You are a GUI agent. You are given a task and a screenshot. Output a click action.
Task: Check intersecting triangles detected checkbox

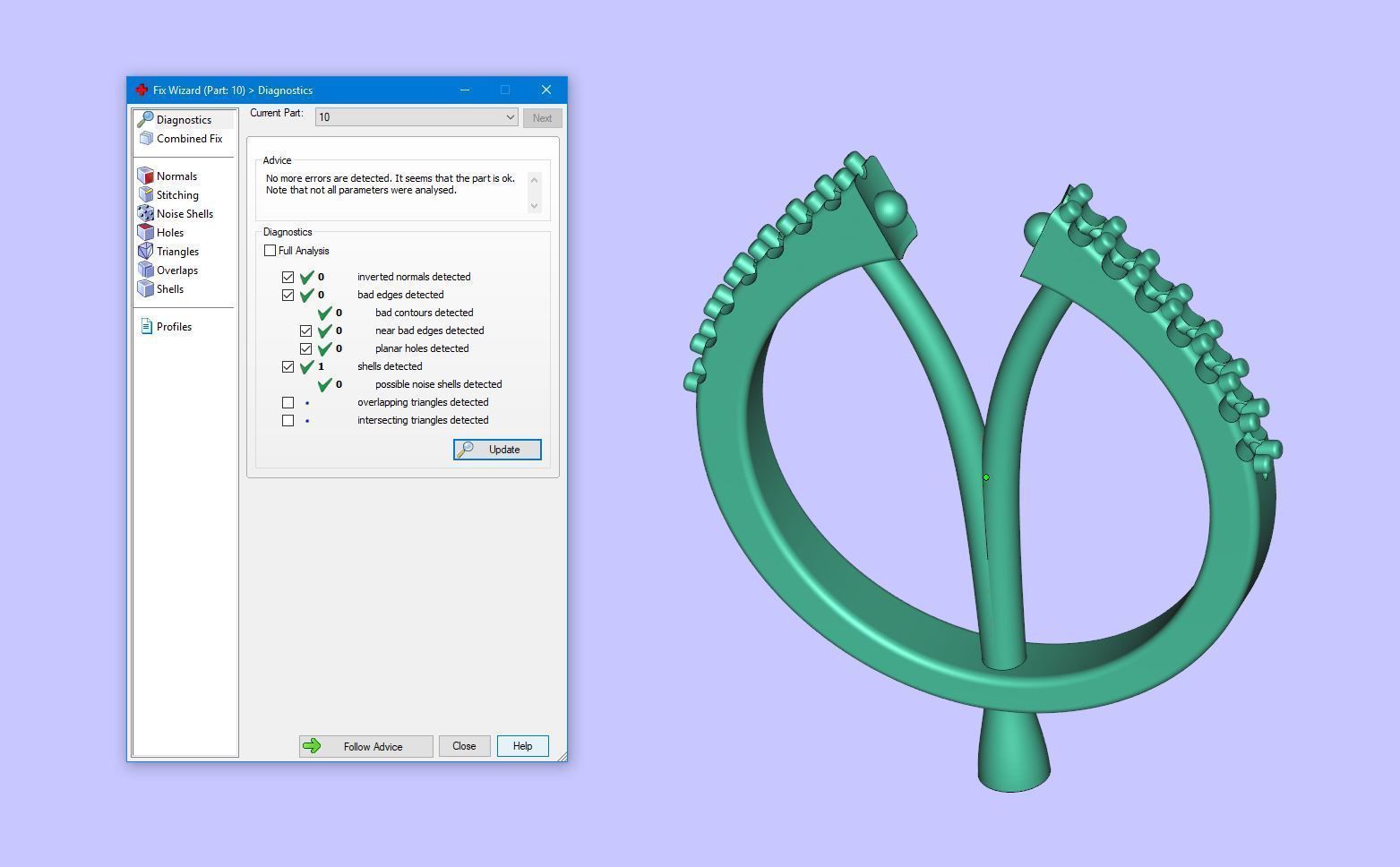[288, 420]
